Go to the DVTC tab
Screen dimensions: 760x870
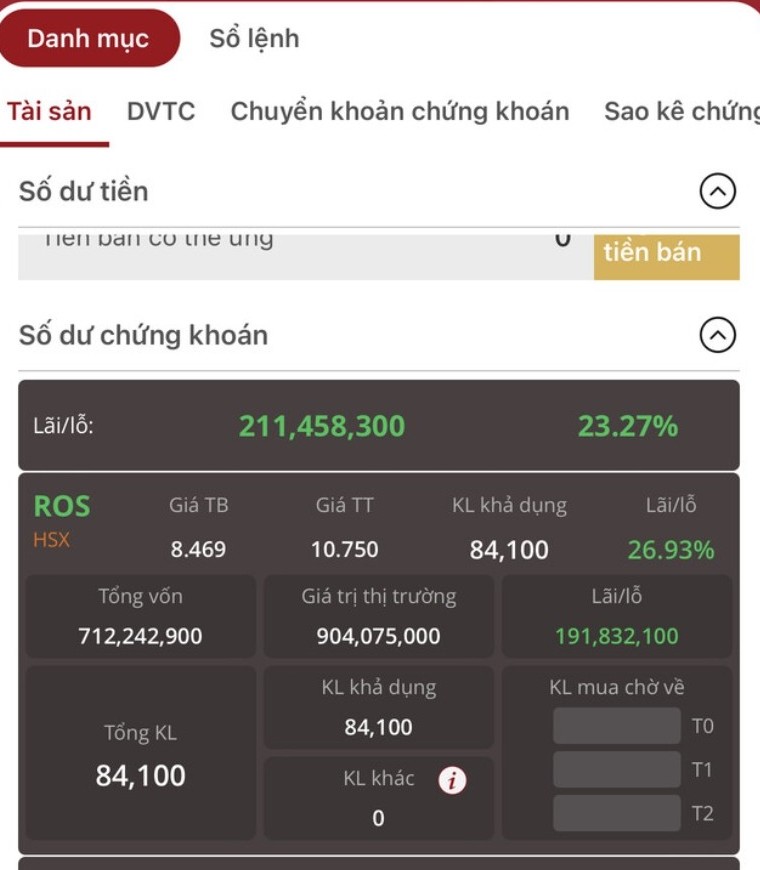tap(161, 111)
